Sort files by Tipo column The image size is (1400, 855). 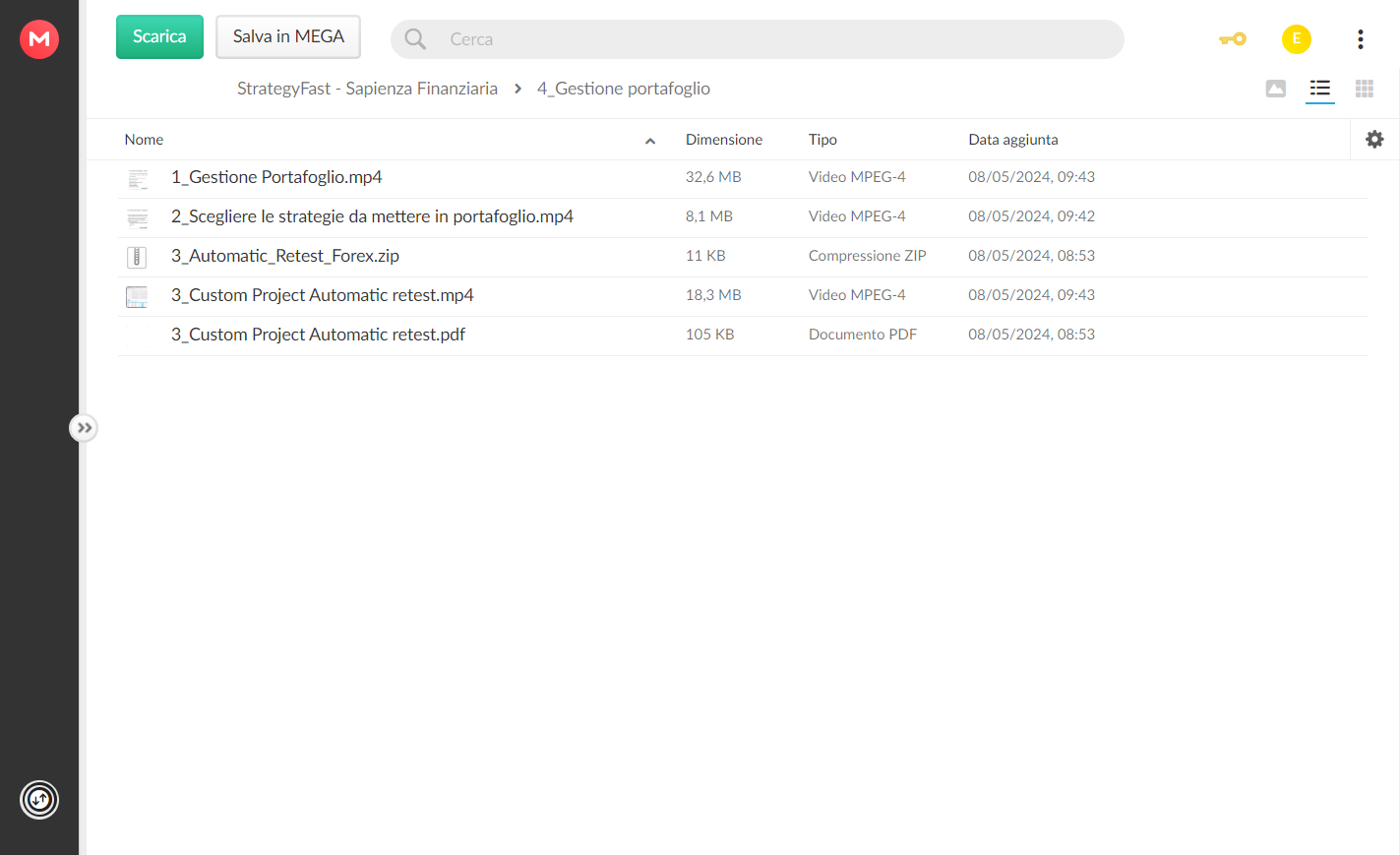pos(822,140)
